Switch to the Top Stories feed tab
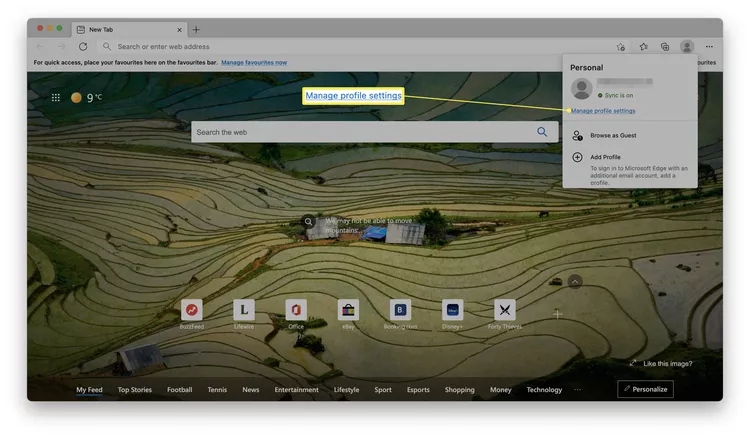This screenshot has height=437, width=750. (x=134, y=390)
